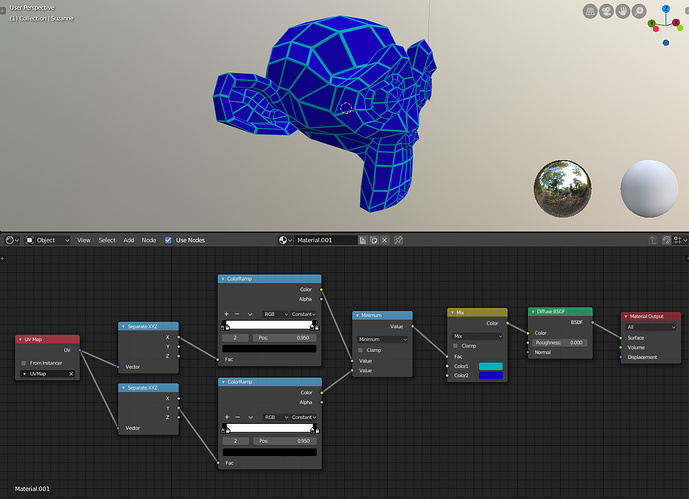Viewport: 689px width, 499px height.
Task: Switch to camera view icon
Action: [606, 11]
